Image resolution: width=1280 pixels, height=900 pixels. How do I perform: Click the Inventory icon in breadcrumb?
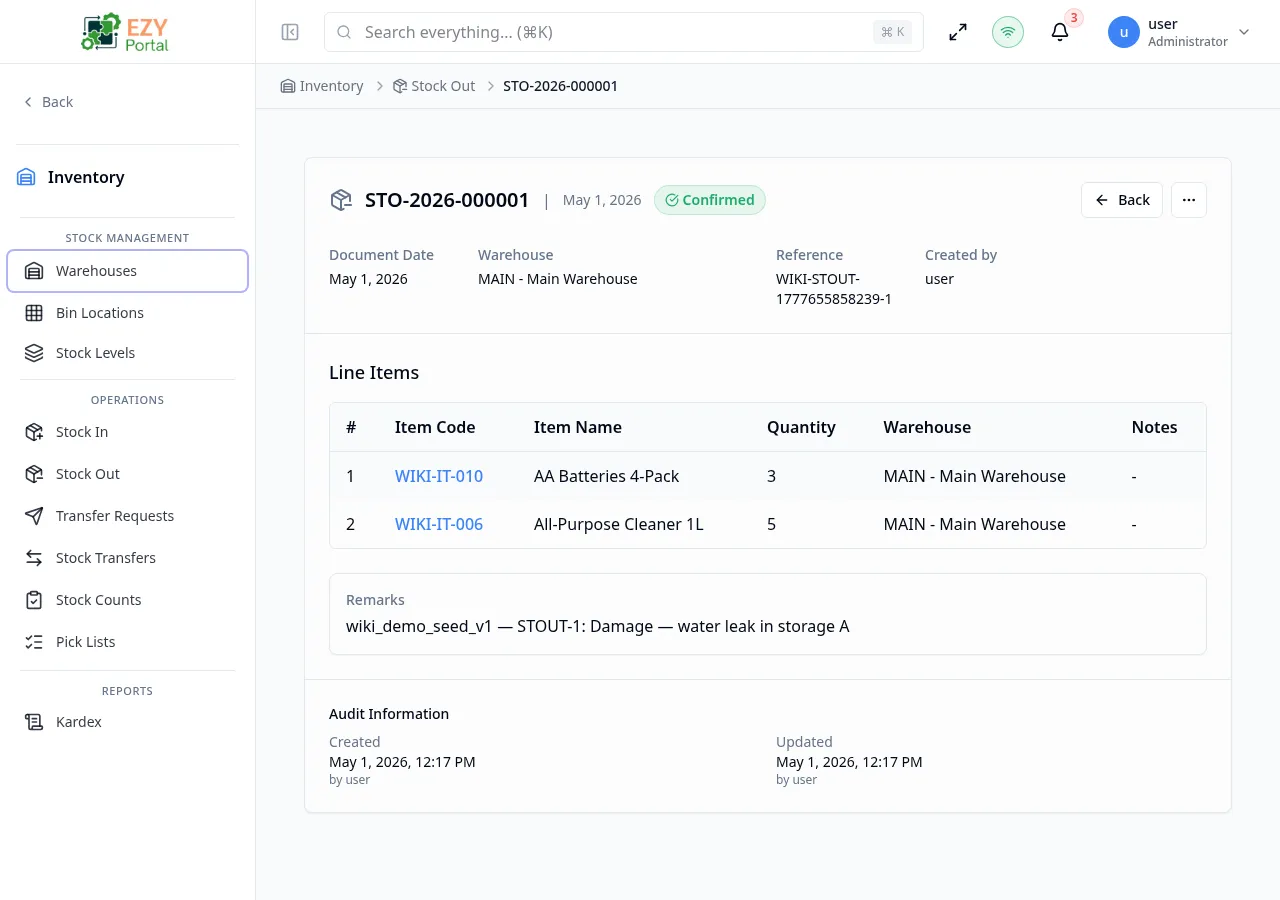[288, 86]
